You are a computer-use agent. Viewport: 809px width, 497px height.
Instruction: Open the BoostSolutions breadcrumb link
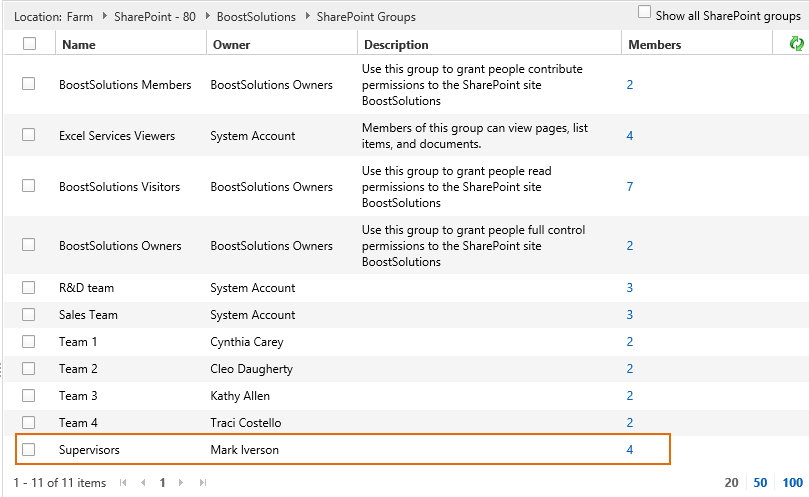tap(258, 17)
